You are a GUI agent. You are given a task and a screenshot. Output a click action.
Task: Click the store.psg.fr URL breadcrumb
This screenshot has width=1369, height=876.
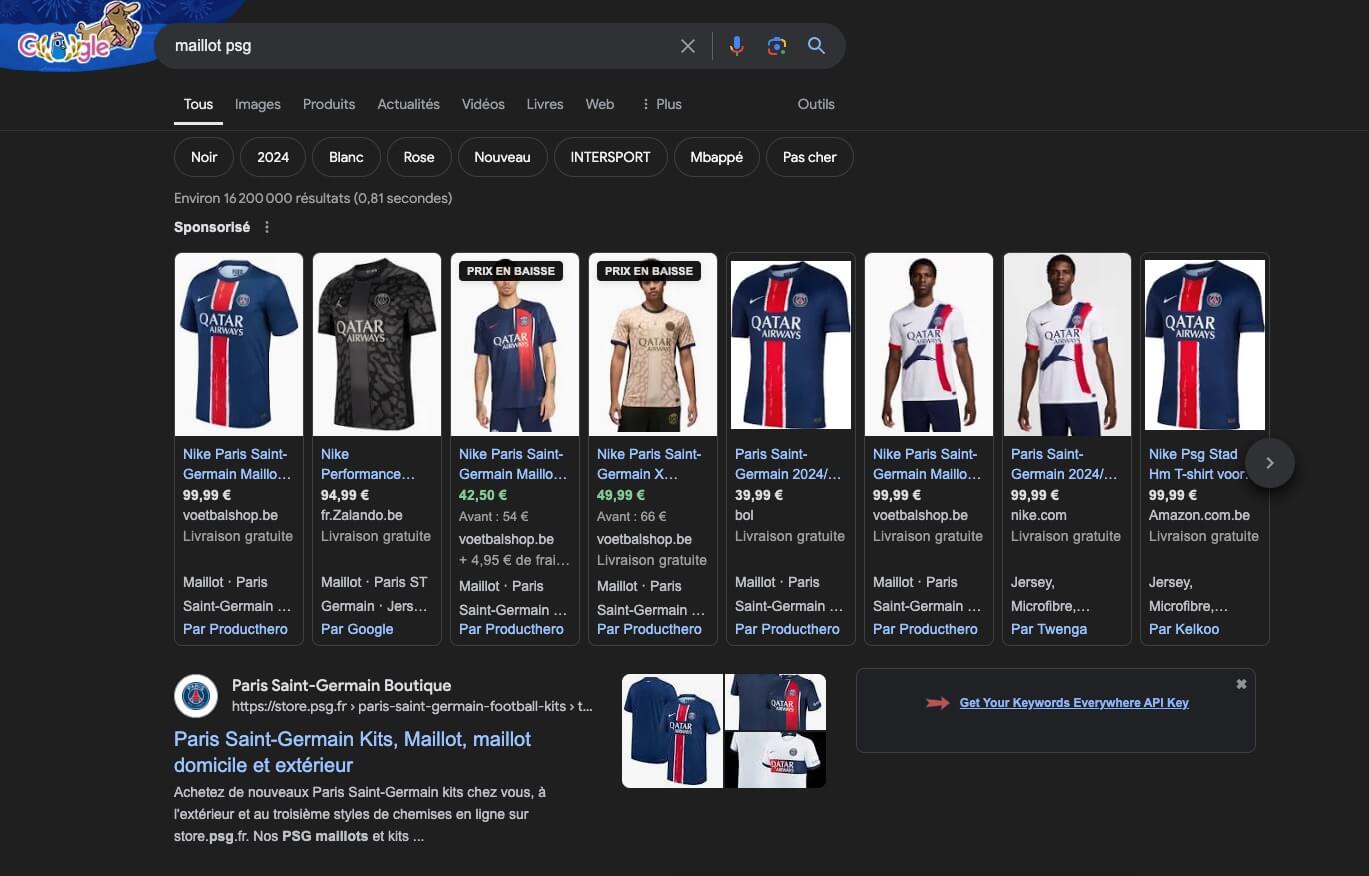(412, 706)
